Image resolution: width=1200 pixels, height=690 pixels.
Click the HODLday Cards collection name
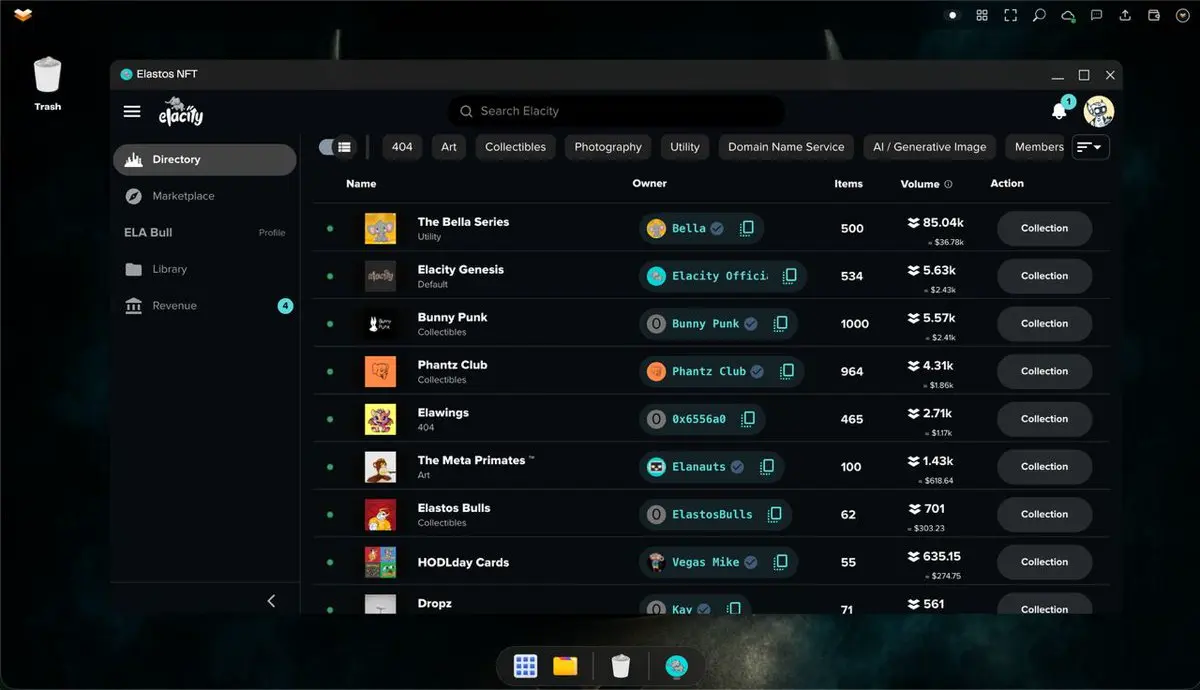[463, 562]
